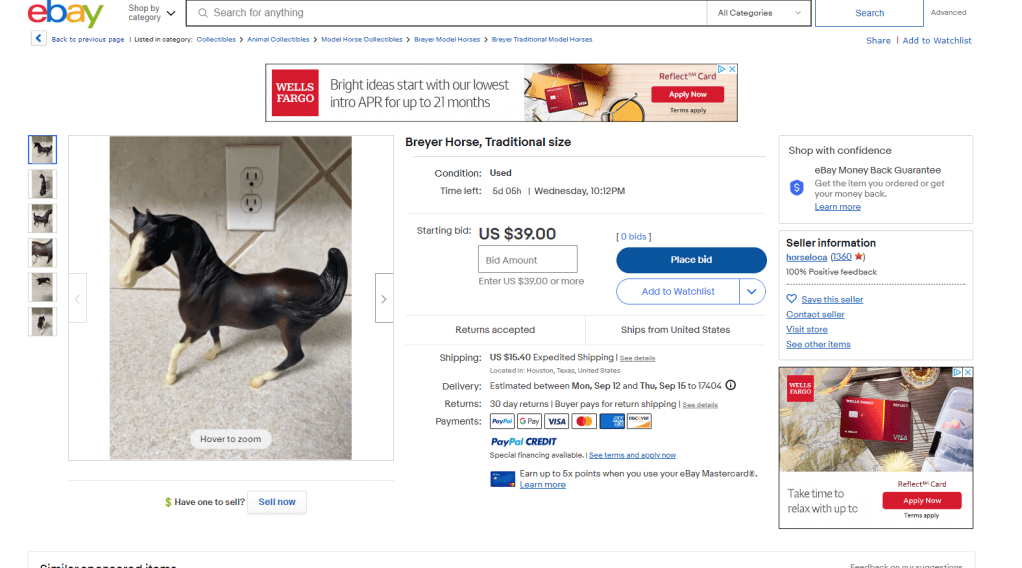The image size is (1022, 568).
Task: Click the eBay logo
Action: [65, 14]
